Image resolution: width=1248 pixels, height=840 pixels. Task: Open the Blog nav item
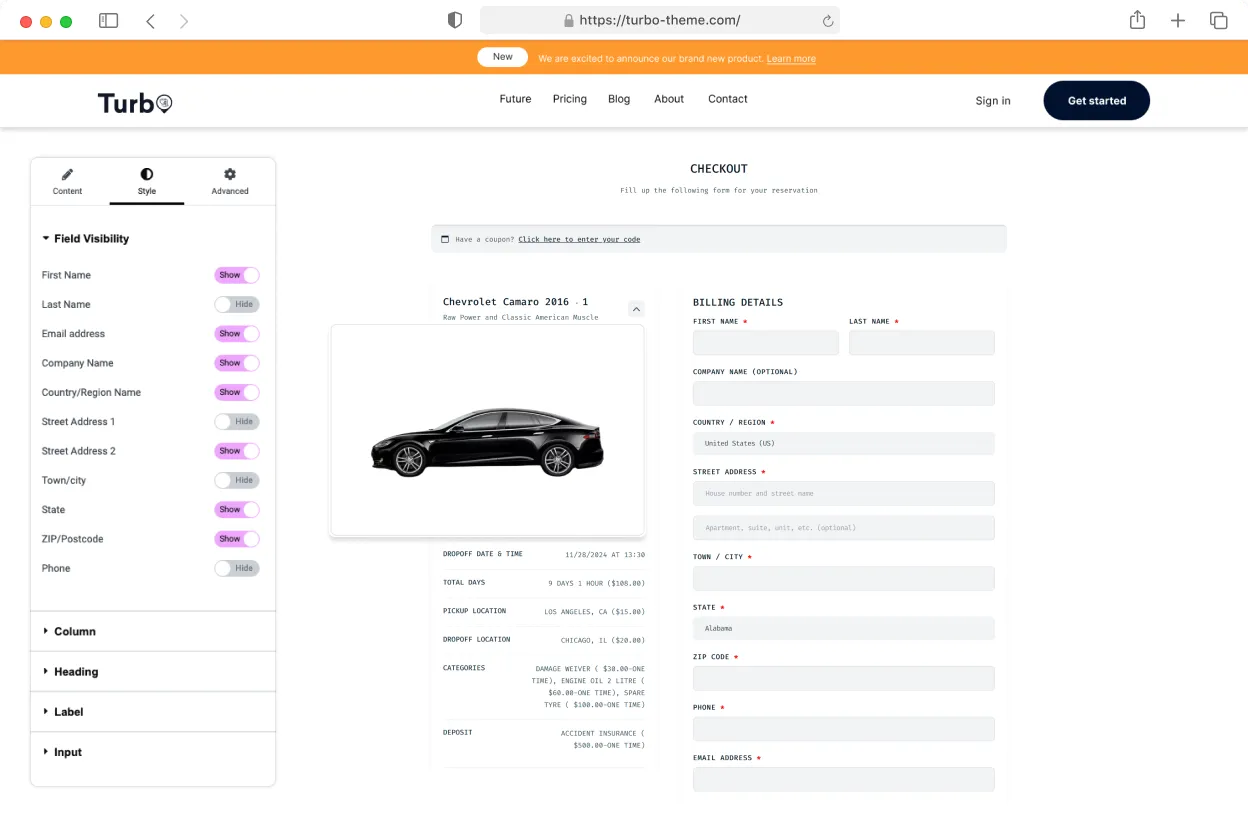click(619, 99)
